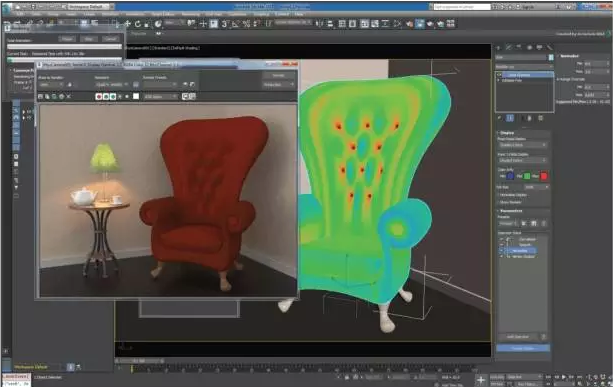
Task: Open the Mirror tool
Action: 319,24
